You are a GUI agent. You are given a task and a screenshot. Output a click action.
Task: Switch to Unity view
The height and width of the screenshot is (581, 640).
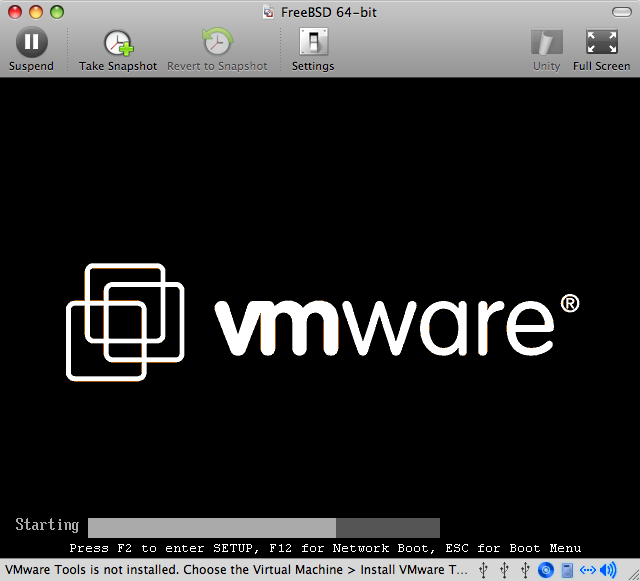pos(546,43)
